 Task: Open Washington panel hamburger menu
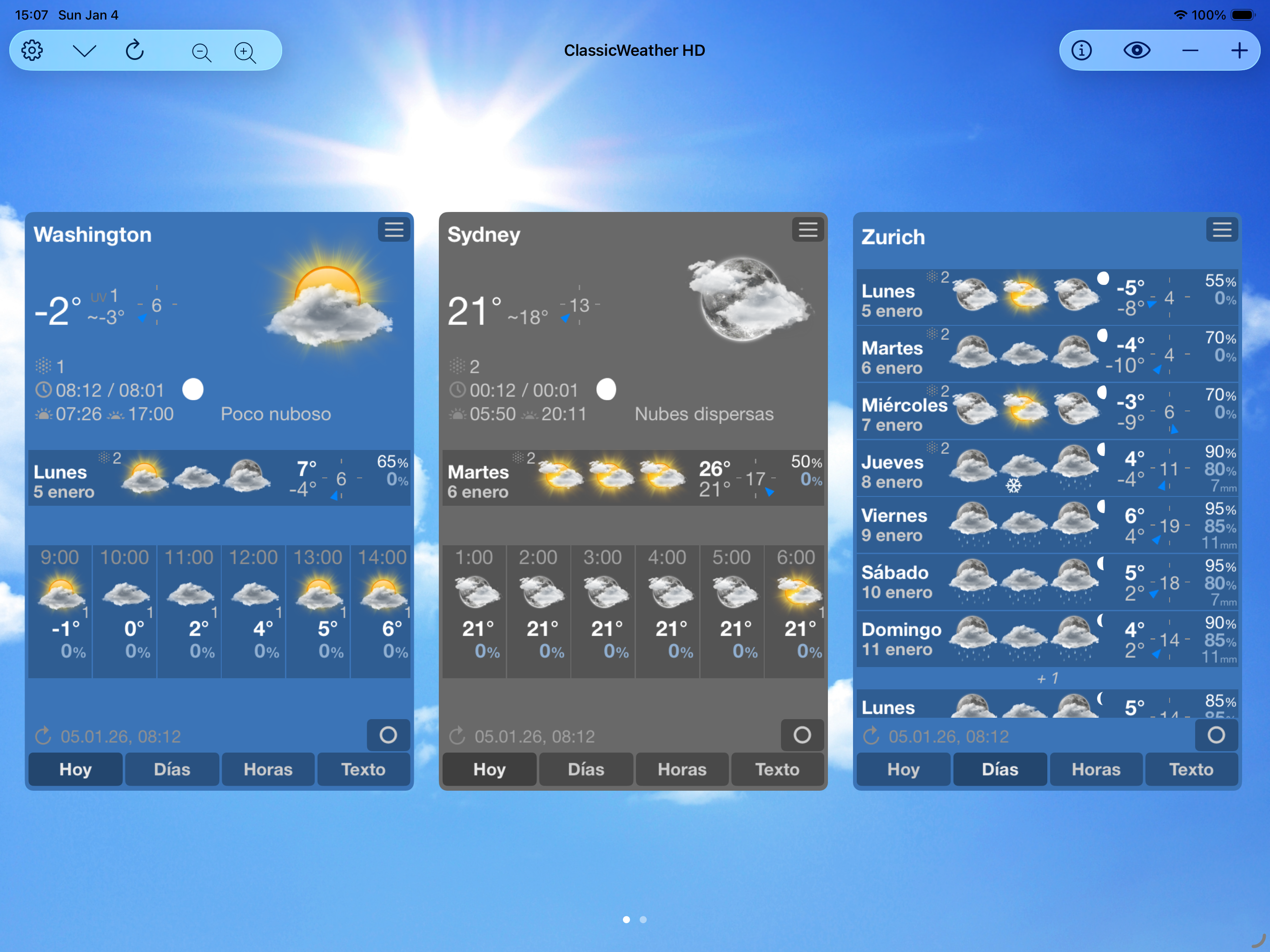[394, 230]
